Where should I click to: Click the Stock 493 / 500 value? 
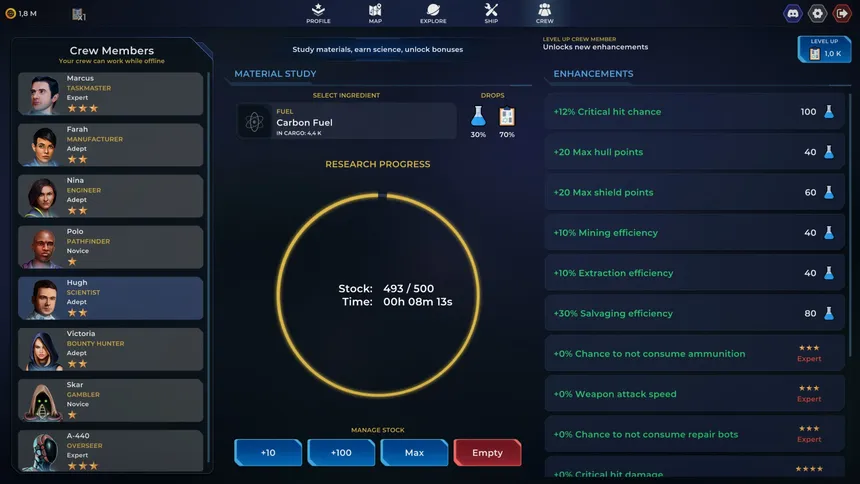(x=408, y=289)
